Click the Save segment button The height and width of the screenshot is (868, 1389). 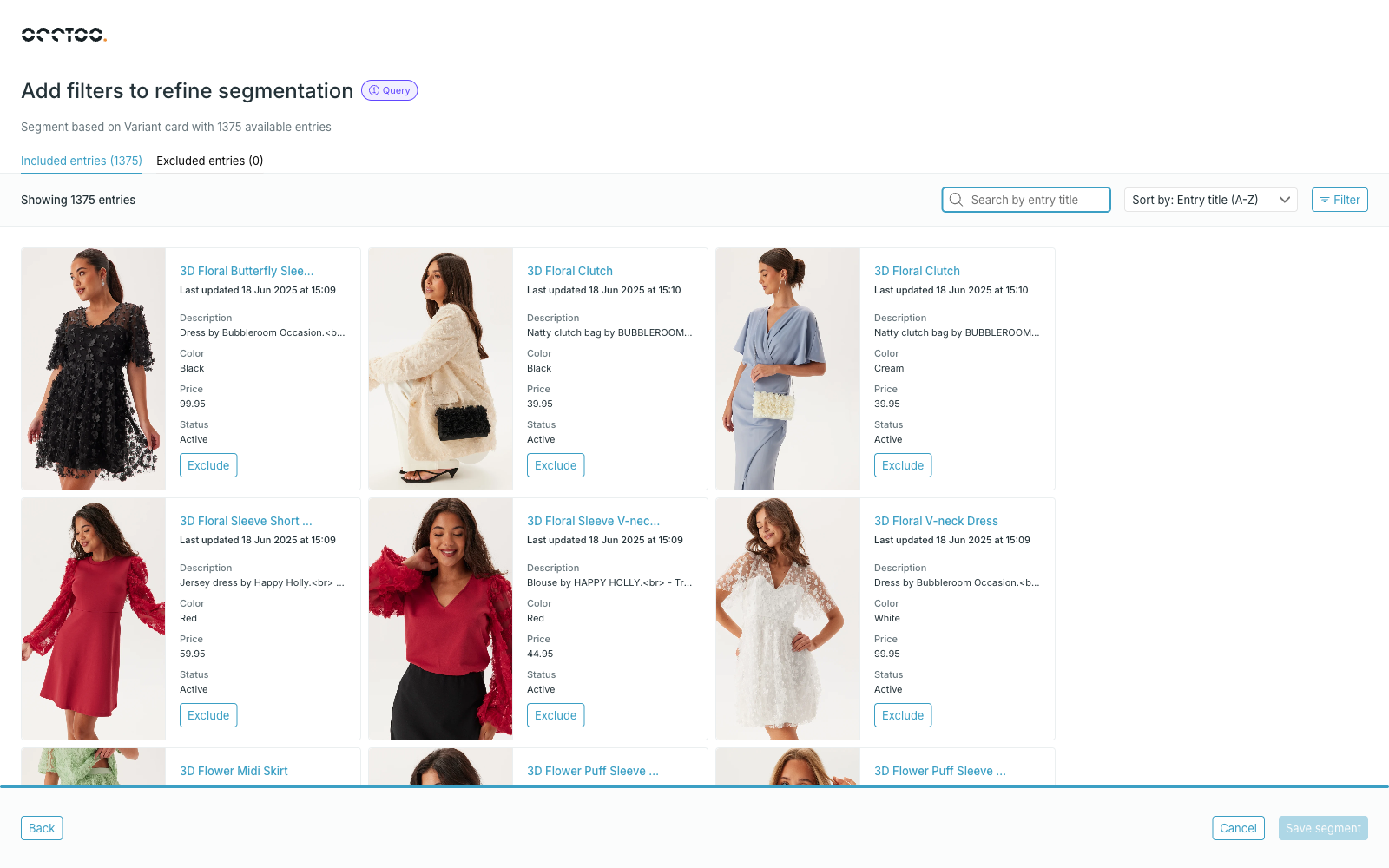click(1323, 828)
